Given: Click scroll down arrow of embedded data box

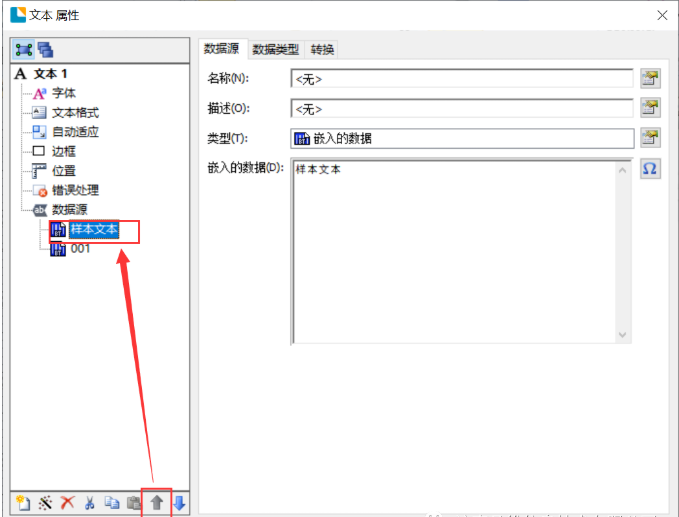Looking at the screenshot, I should (624, 335).
